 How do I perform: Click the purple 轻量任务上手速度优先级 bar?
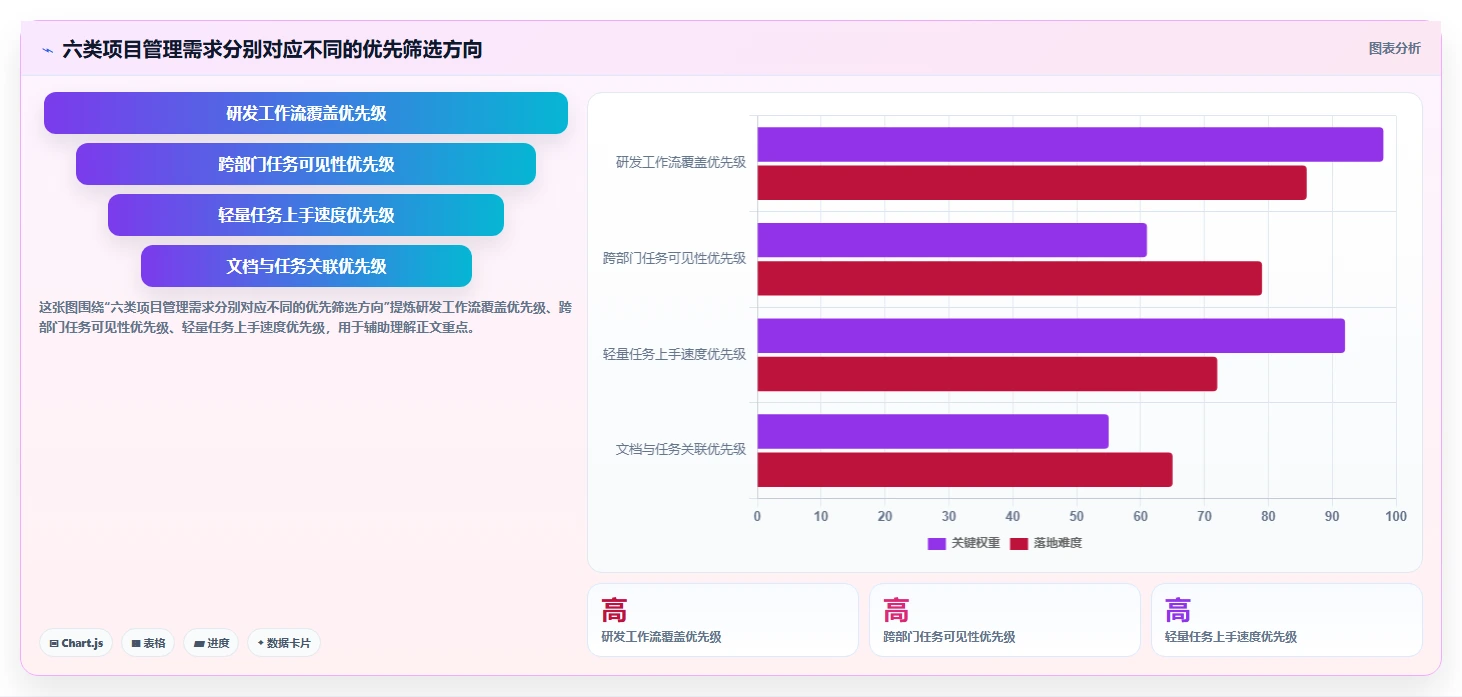click(1051, 336)
